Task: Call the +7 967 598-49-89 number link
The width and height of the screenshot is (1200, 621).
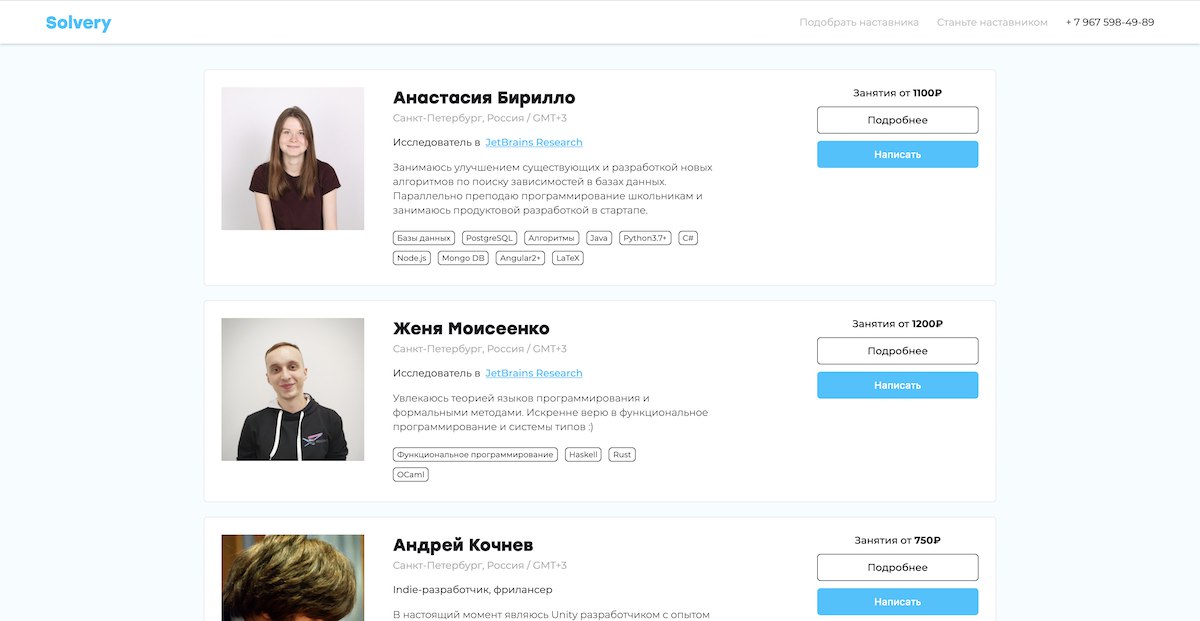Action: [1110, 22]
